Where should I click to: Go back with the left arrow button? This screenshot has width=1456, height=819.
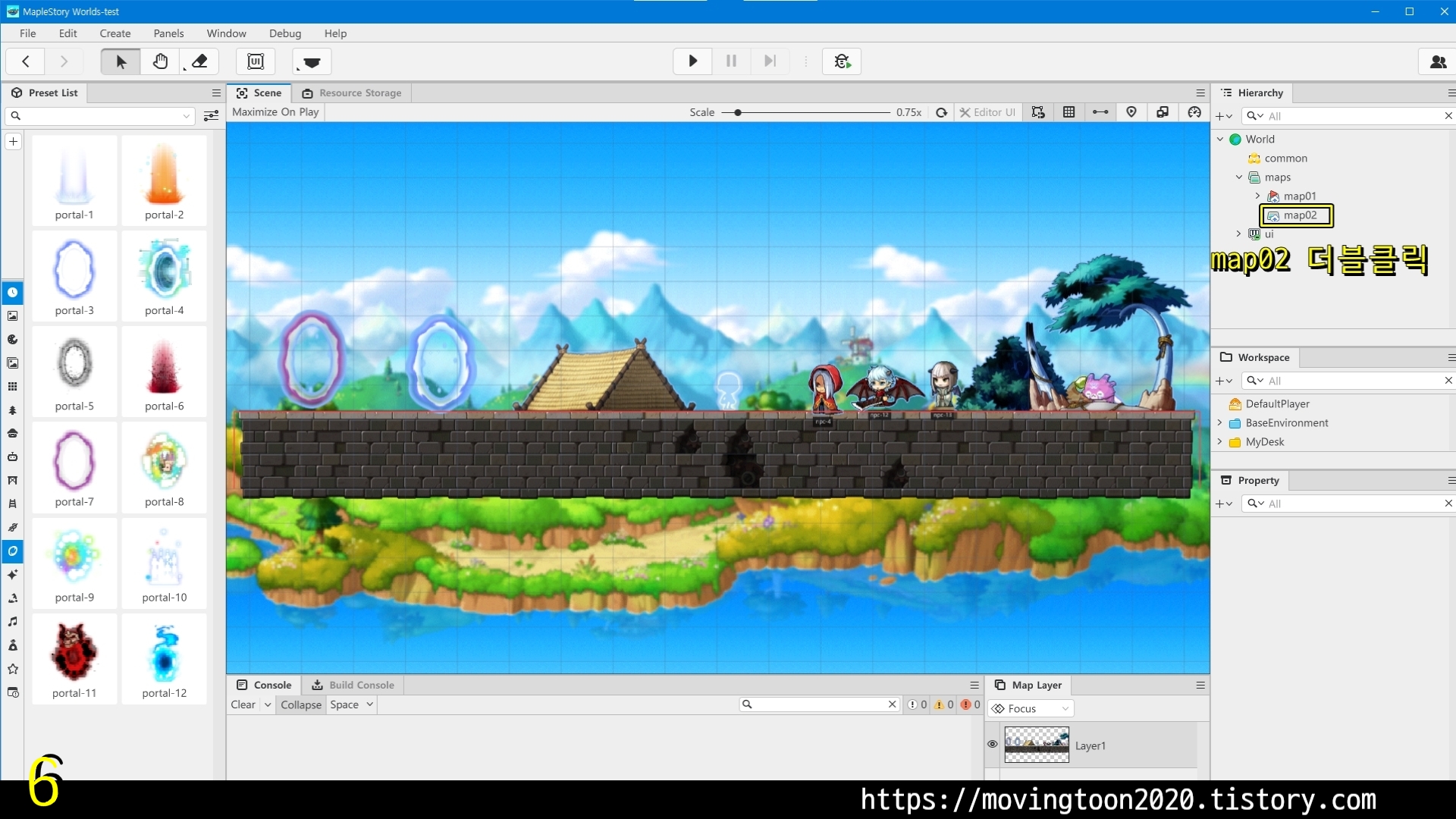tap(25, 61)
